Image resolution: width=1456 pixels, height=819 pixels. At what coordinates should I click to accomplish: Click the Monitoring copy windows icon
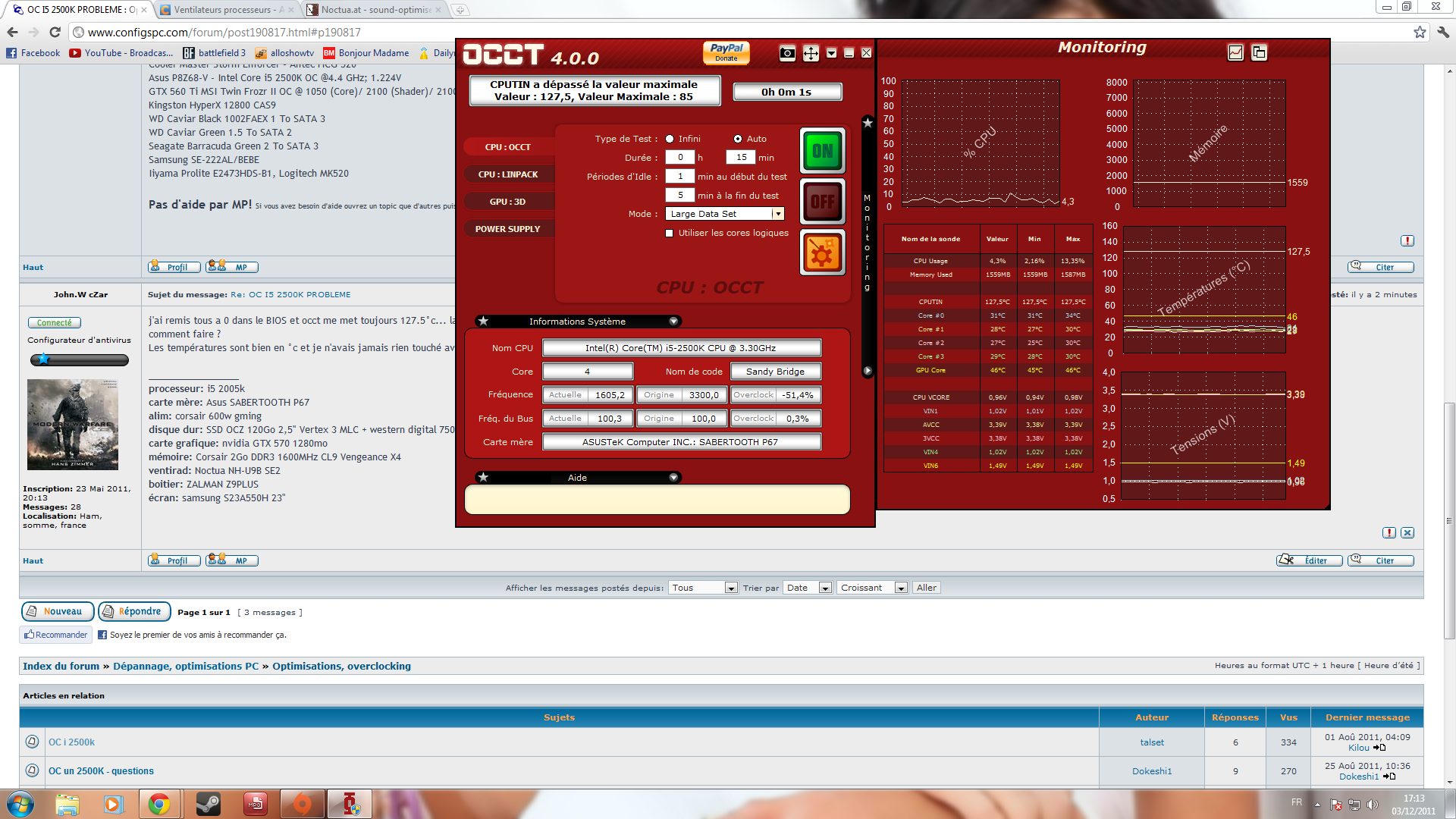(1259, 52)
